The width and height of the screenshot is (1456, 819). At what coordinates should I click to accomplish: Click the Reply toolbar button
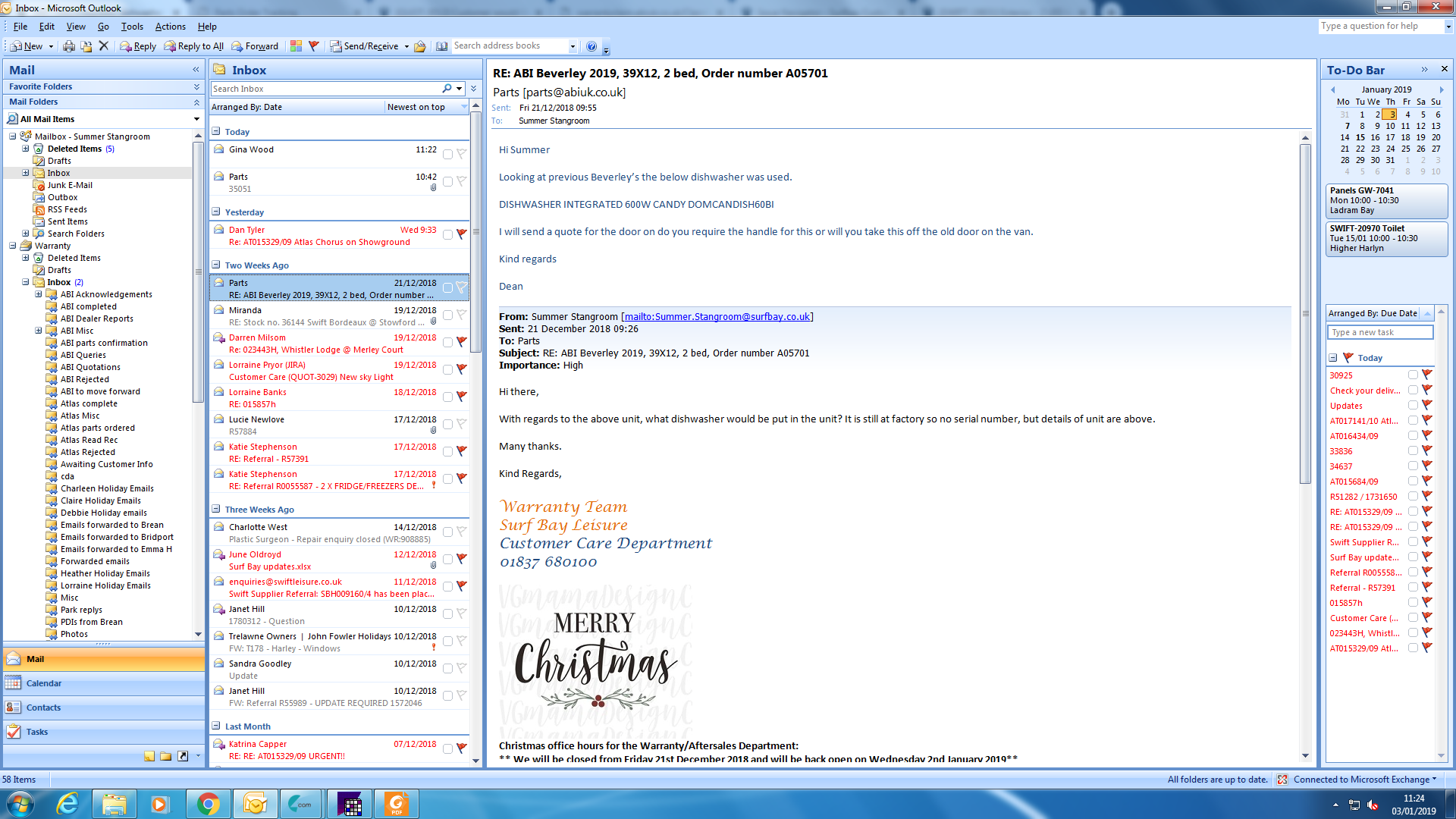138,46
